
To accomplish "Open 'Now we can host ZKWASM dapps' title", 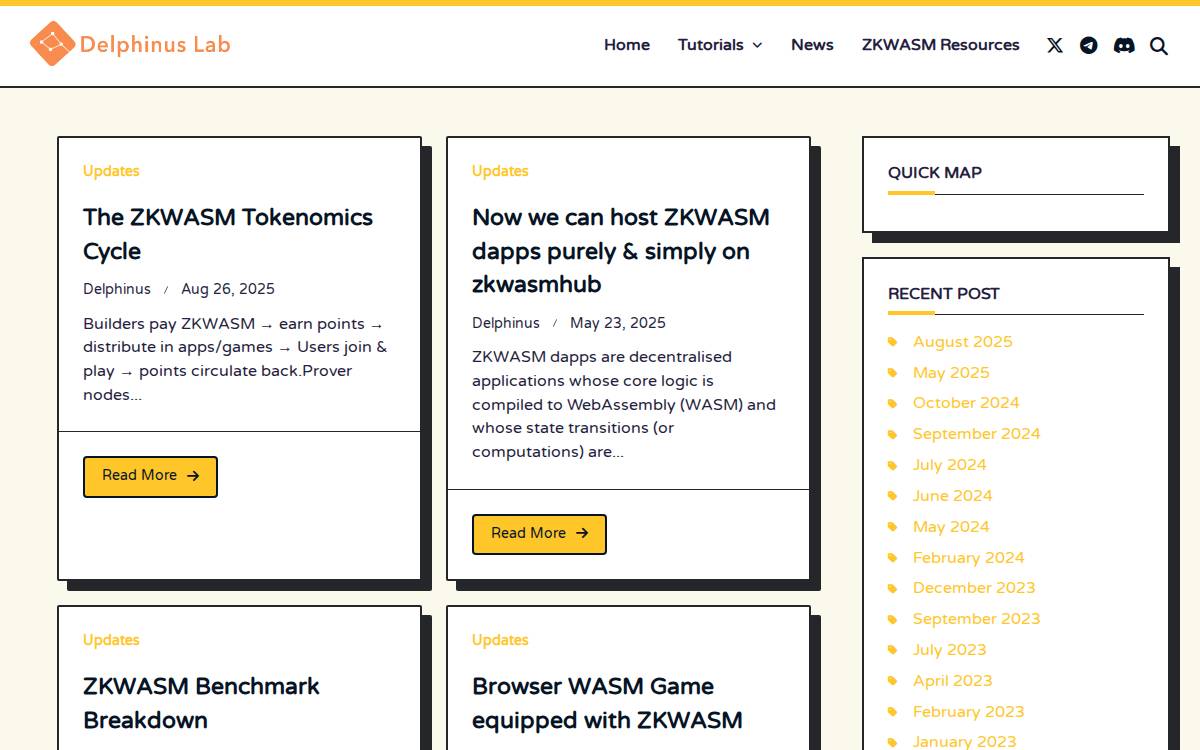I will point(621,251).
